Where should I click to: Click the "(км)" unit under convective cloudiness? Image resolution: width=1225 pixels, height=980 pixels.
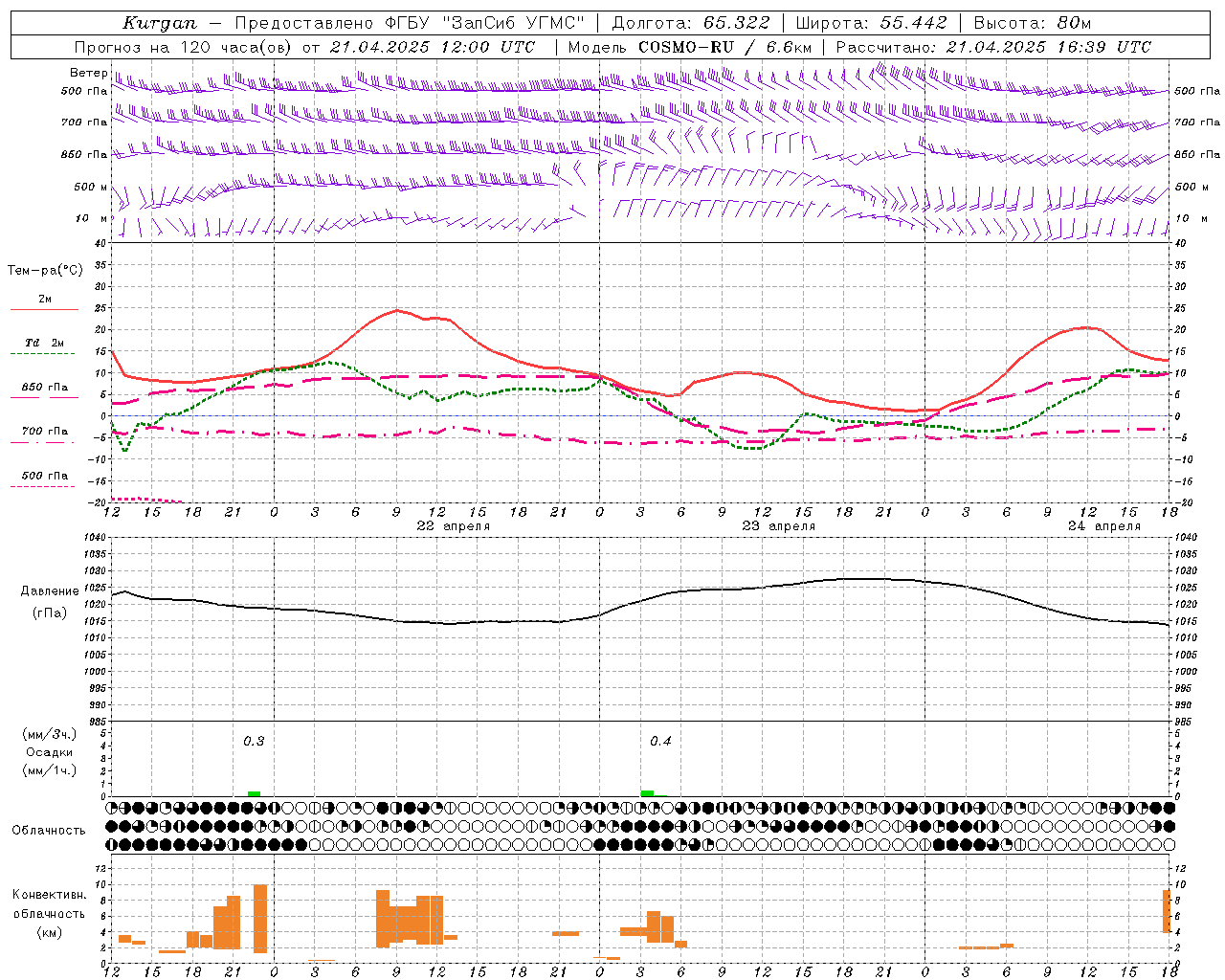pos(50,932)
